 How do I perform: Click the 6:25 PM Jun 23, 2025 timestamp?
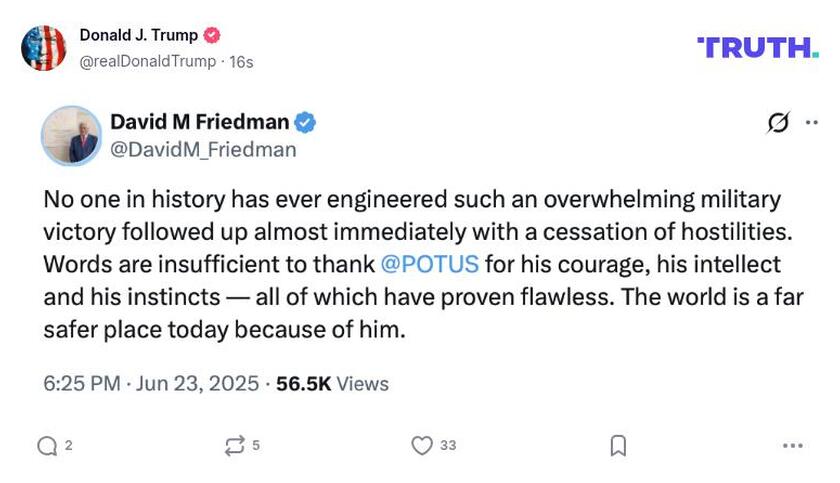(151, 383)
